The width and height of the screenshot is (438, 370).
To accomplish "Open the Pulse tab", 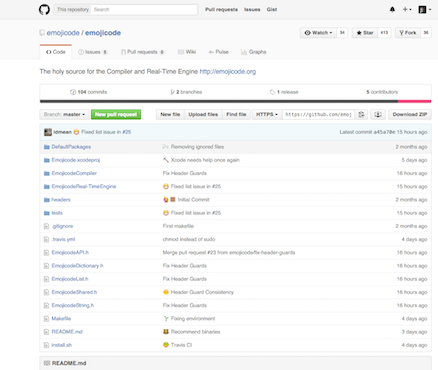I will 218,52.
